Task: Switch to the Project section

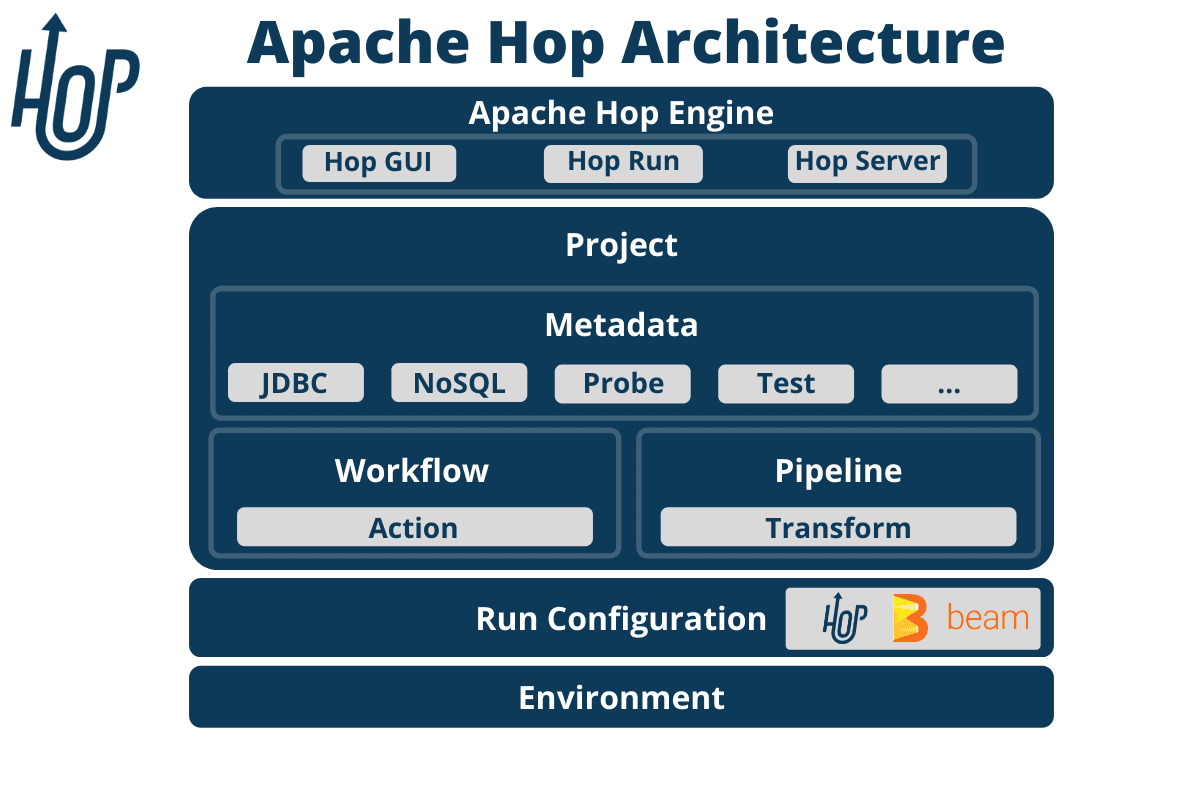Action: point(622,245)
